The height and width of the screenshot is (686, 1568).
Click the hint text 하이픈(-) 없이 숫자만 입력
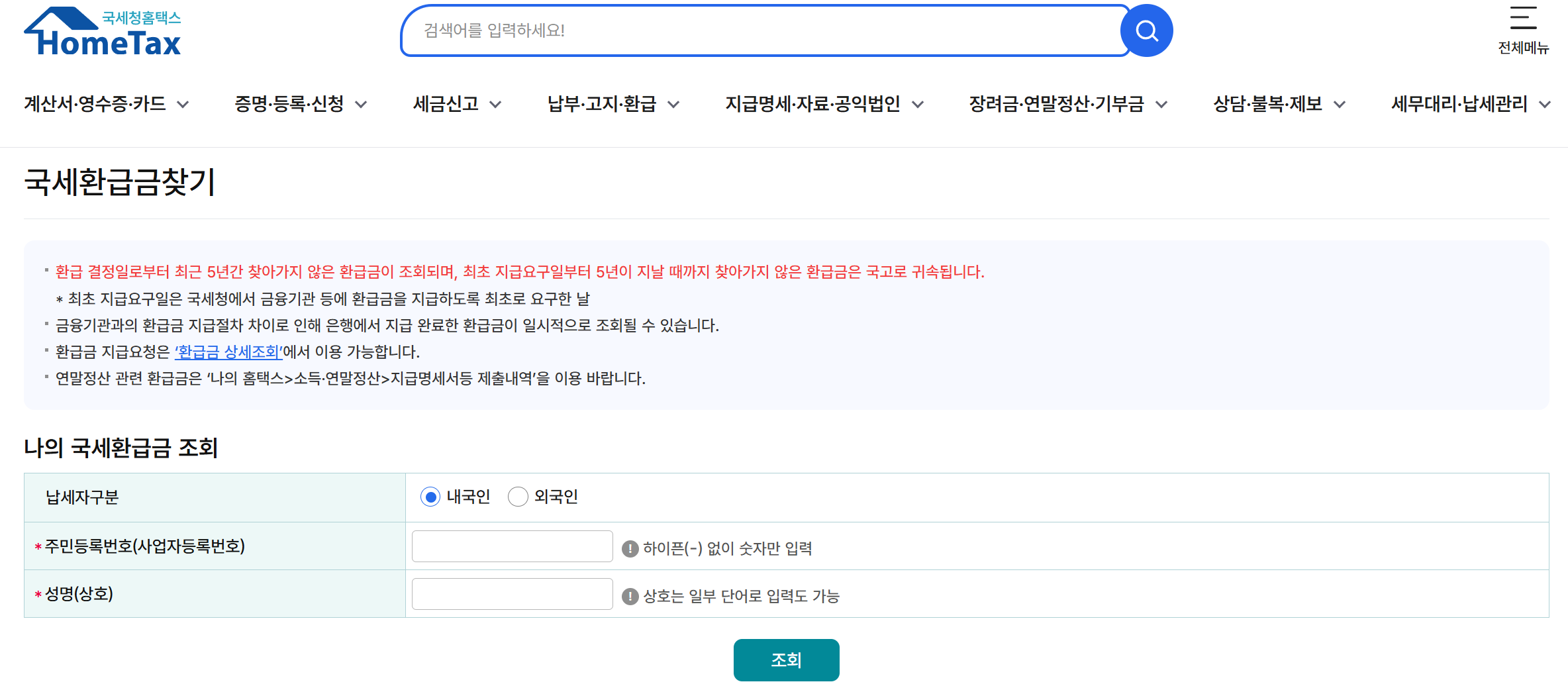pos(728,548)
